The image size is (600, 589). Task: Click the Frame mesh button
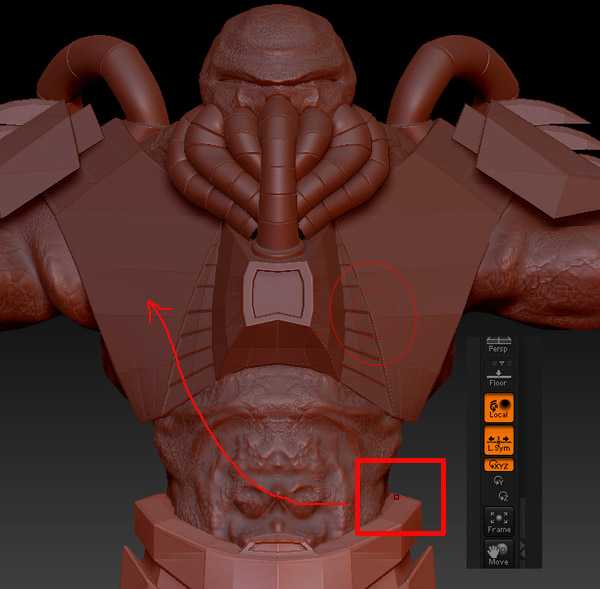[x=499, y=521]
